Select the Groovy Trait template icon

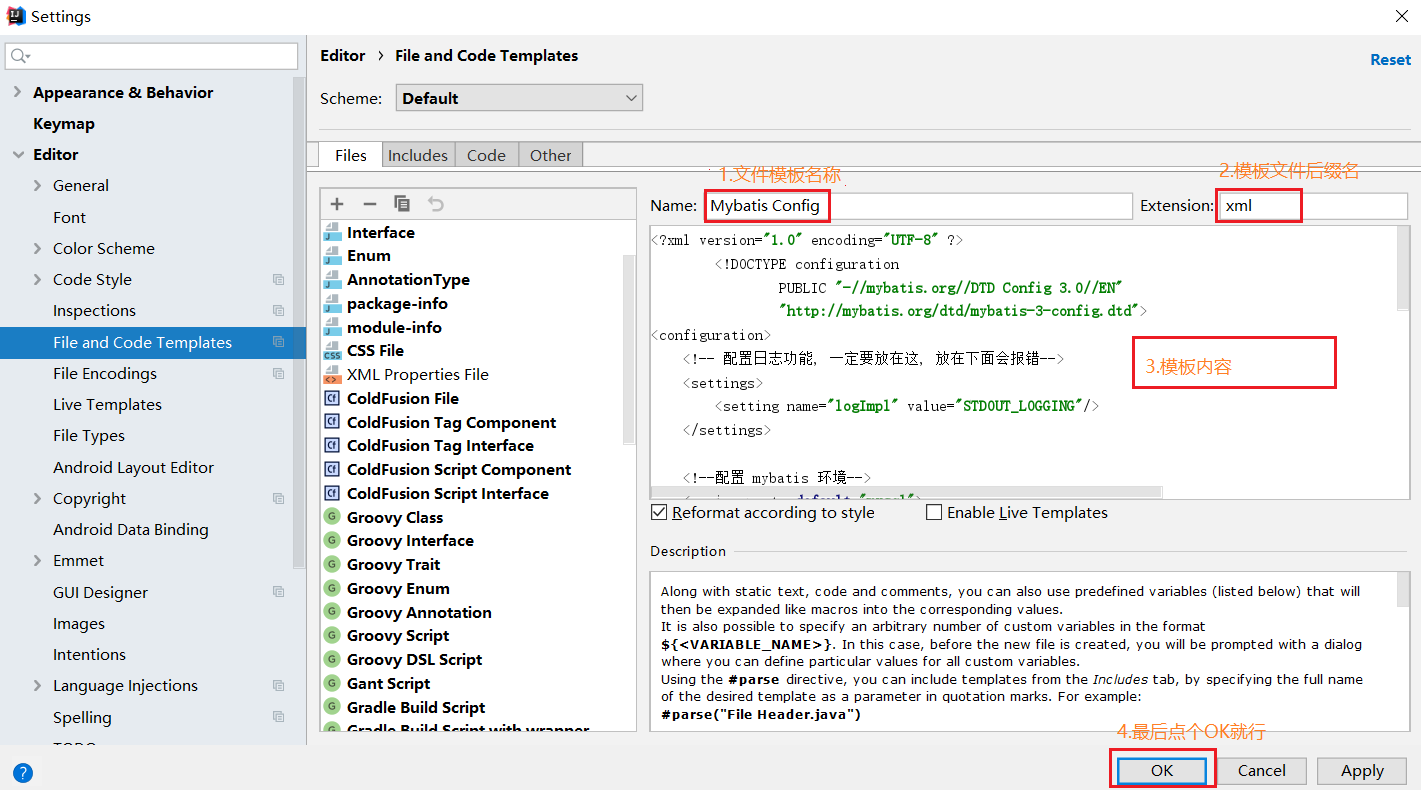pyautogui.click(x=332, y=565)
